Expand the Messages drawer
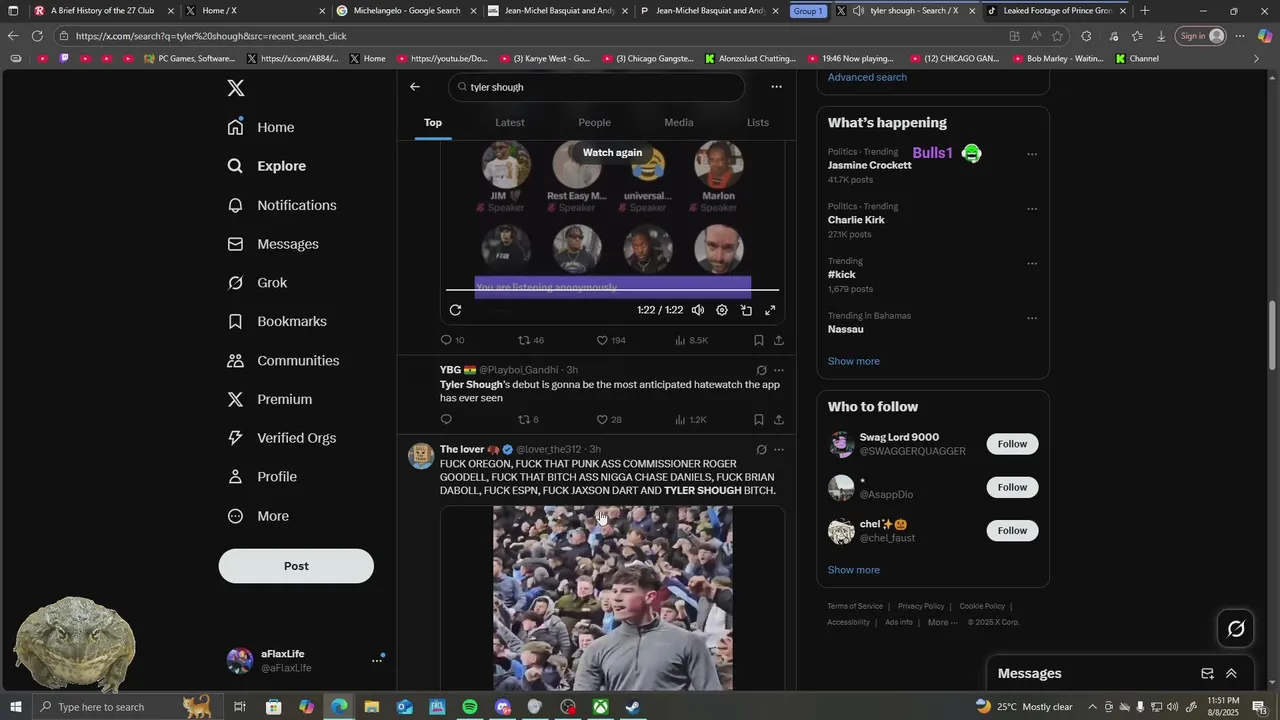 [1231, 673]
